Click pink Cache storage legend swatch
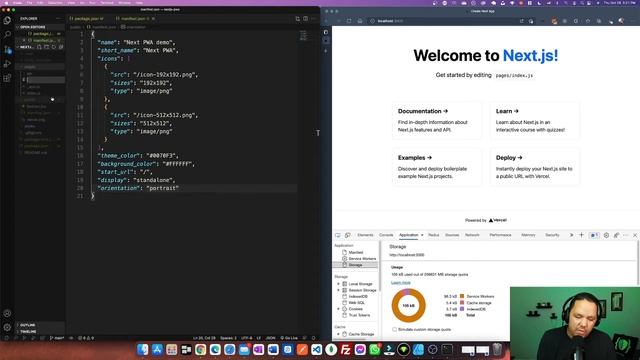This screenshot has width=640, height=360. [x=462, y=303]
